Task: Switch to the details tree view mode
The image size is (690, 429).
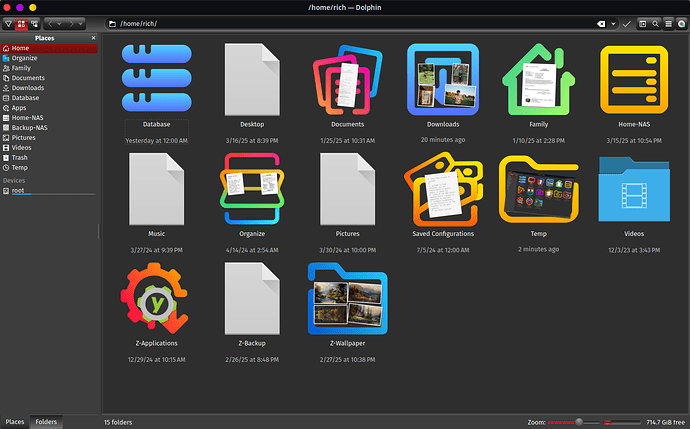Action: [34, 24]
